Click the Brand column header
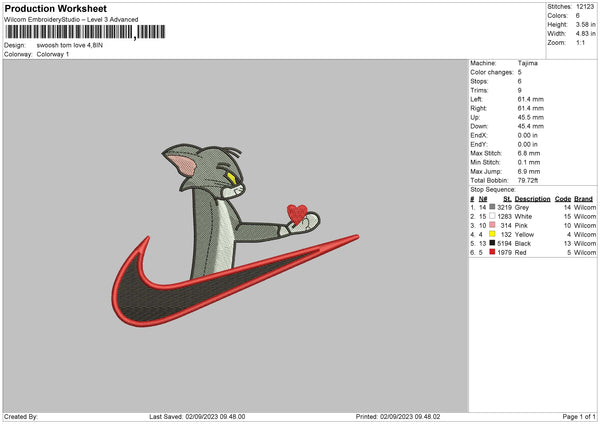 click(x=583, y=199)
